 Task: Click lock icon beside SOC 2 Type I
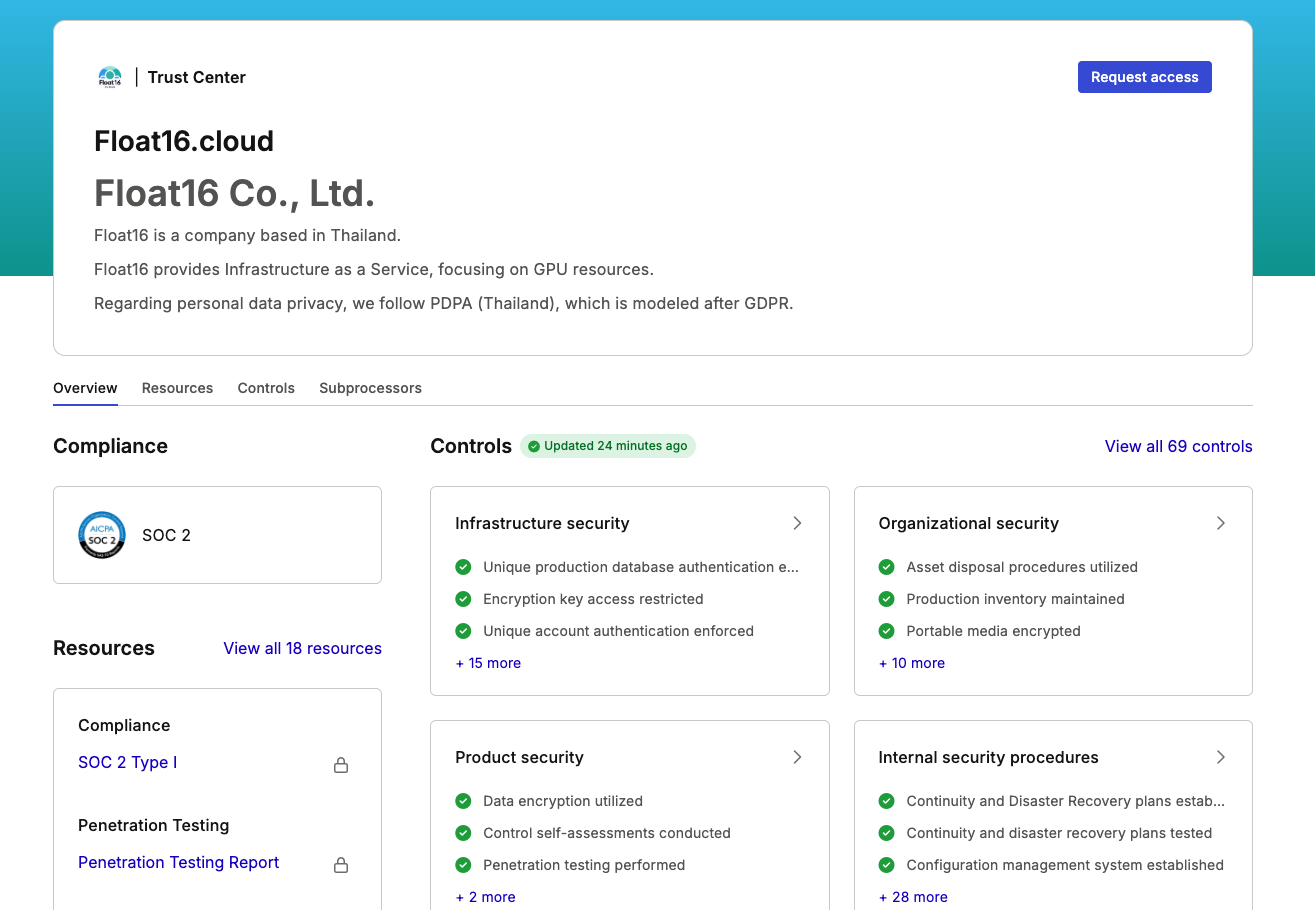[341, 765]
